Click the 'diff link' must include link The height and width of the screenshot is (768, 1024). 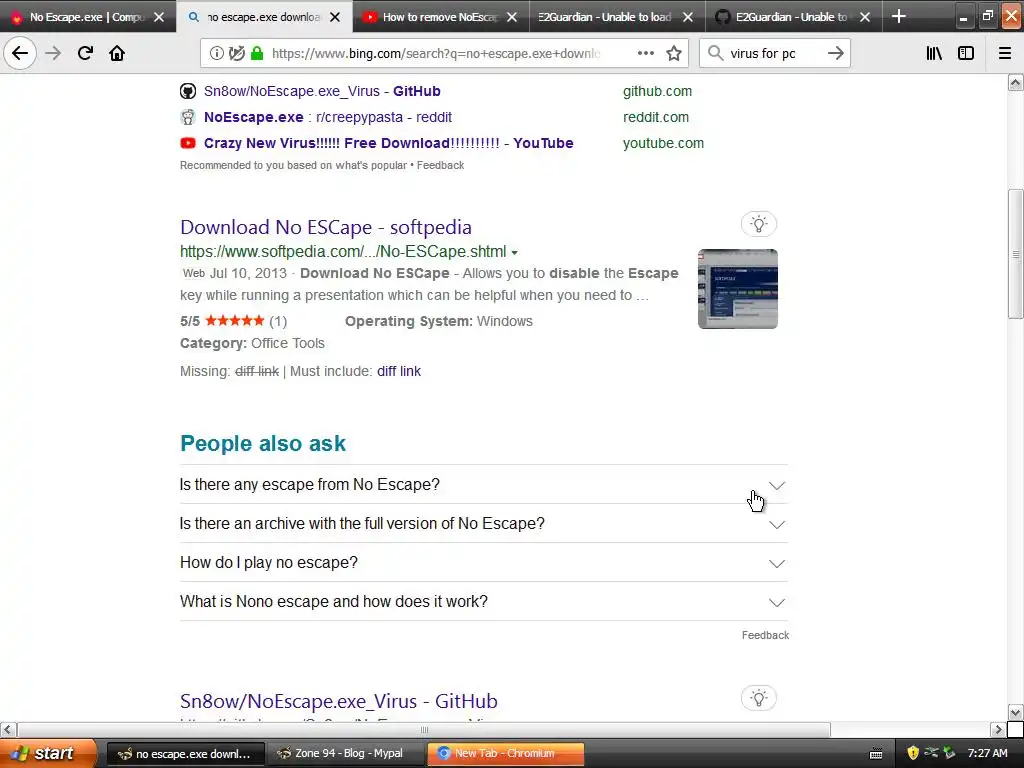tap(399, 371)
